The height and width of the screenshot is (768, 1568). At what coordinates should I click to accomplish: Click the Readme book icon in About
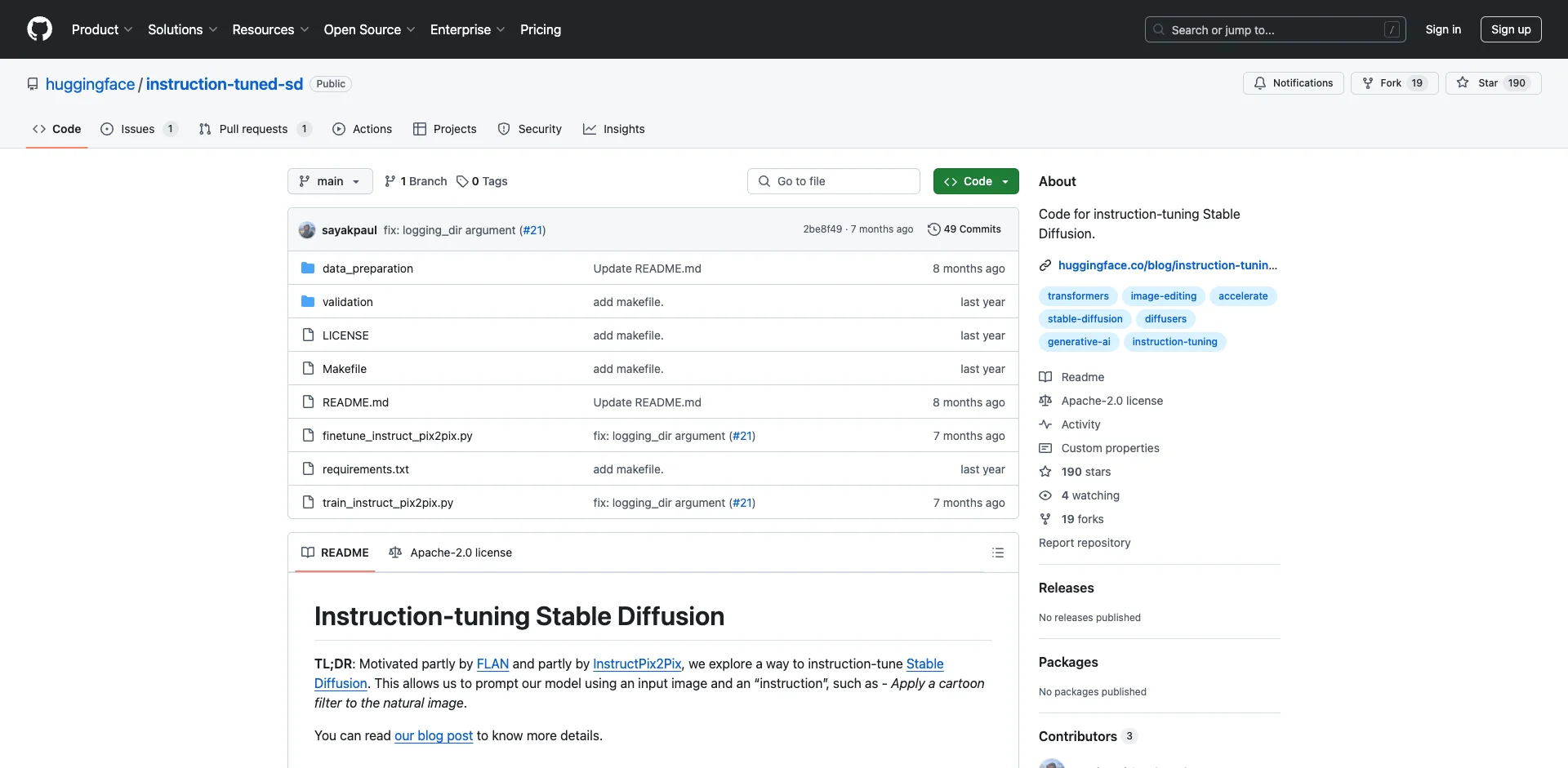(1045, 377)
